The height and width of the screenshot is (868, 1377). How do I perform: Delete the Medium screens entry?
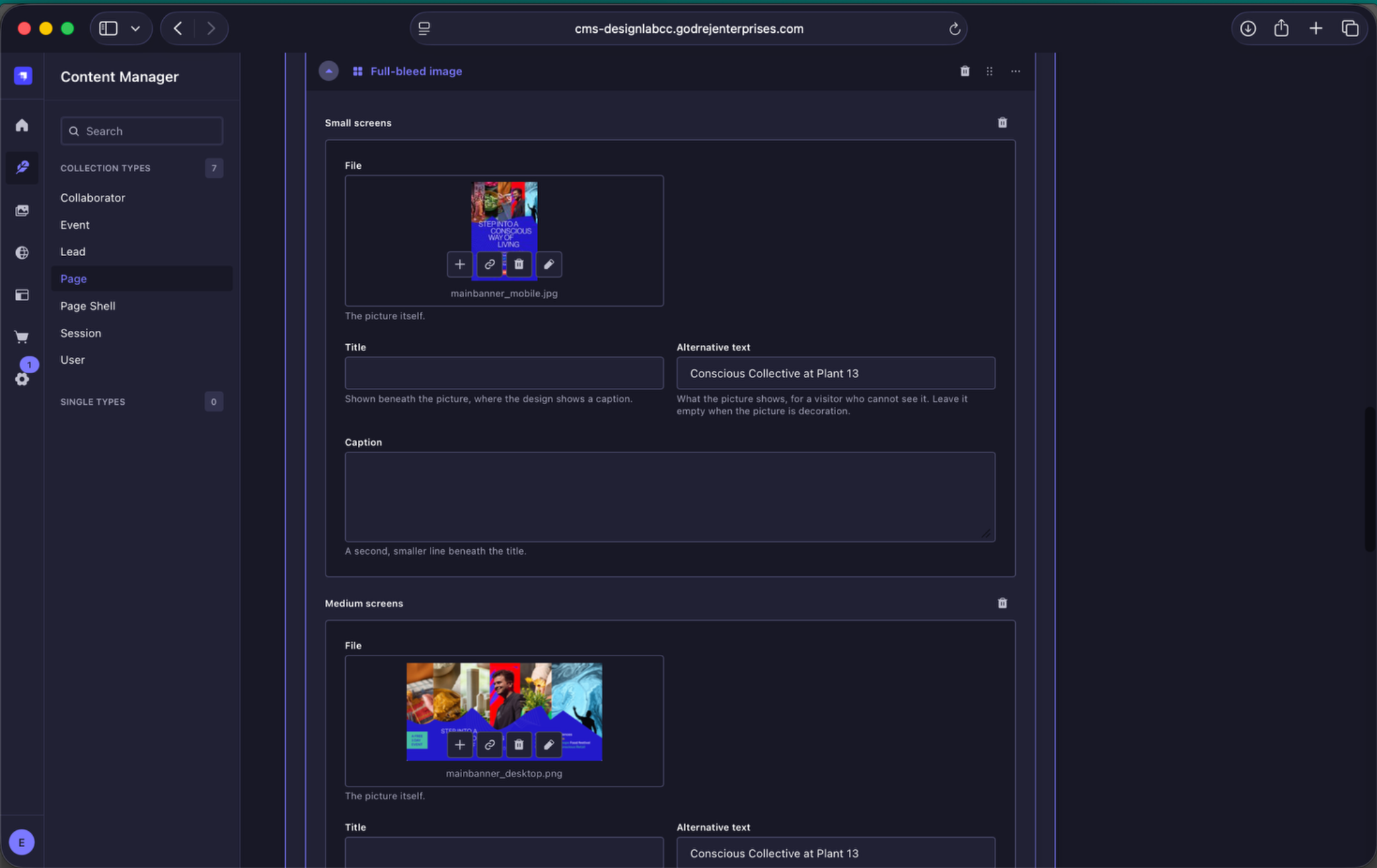pos(1002,603)
